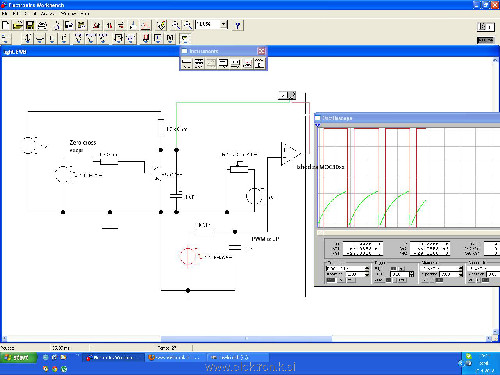Open the Analysis menu
500x375 pixels.
point(47,14)
